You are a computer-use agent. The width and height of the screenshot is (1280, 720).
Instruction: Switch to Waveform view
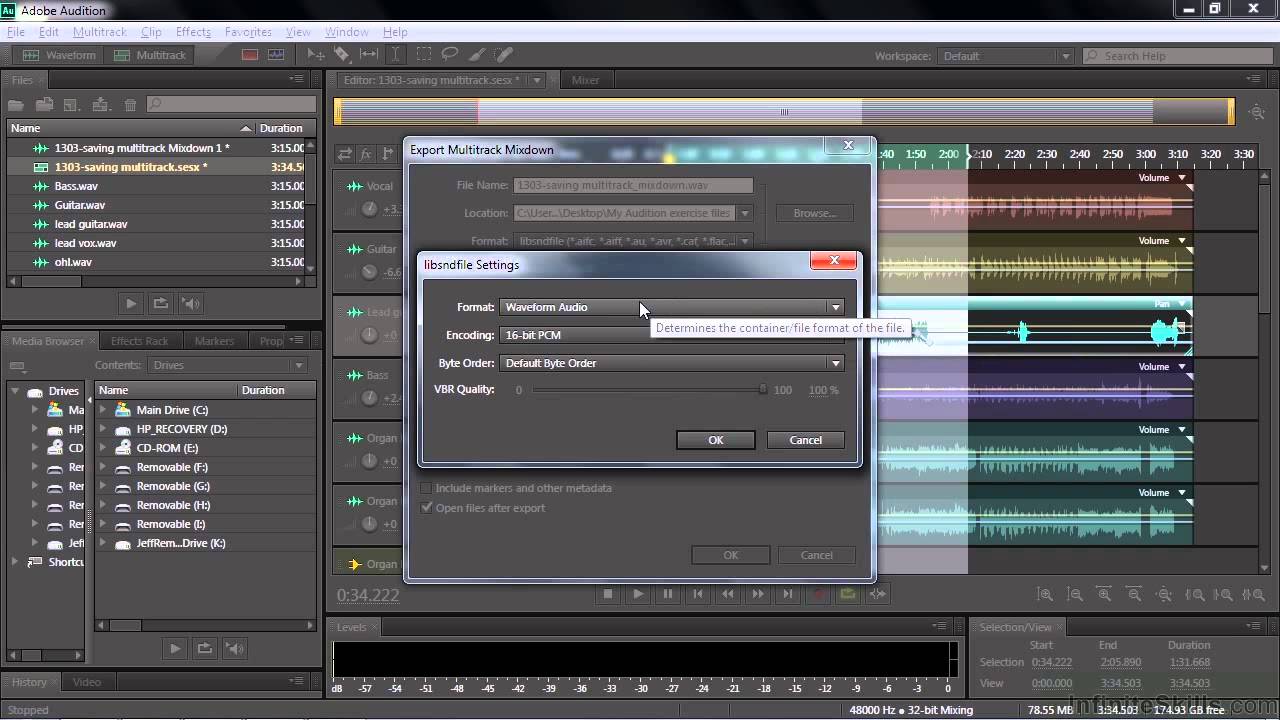[x=60, y=55]
